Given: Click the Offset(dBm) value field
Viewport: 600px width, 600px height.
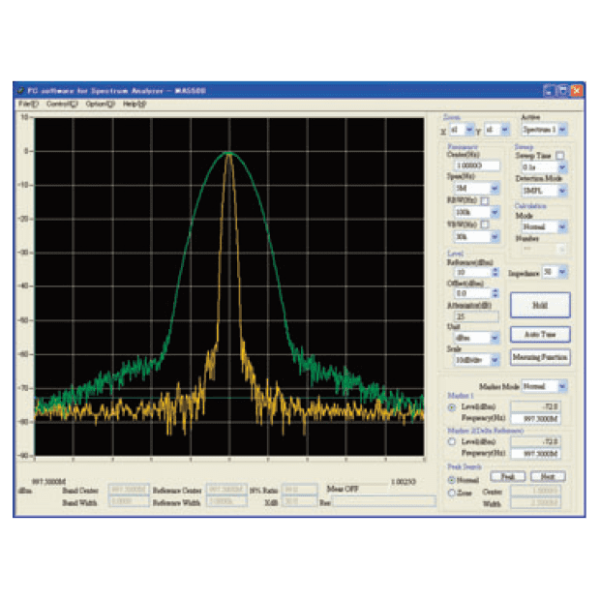Looking at the screenshot, I should [473, 293].
